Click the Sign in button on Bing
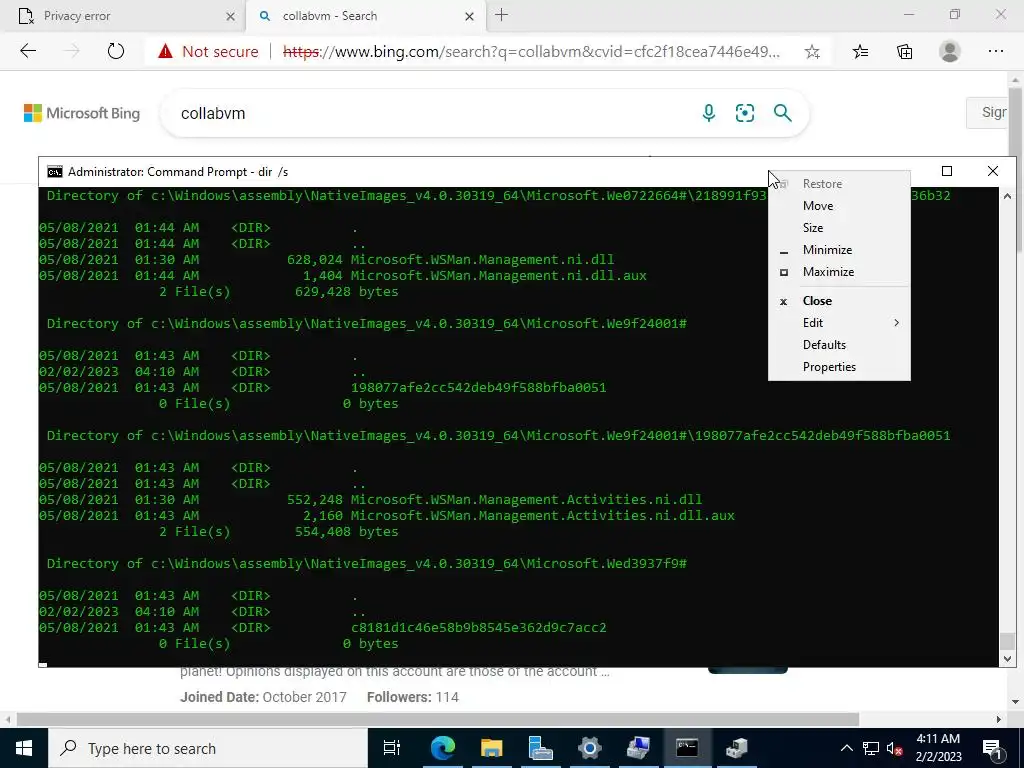 click(x=987, y=112)
